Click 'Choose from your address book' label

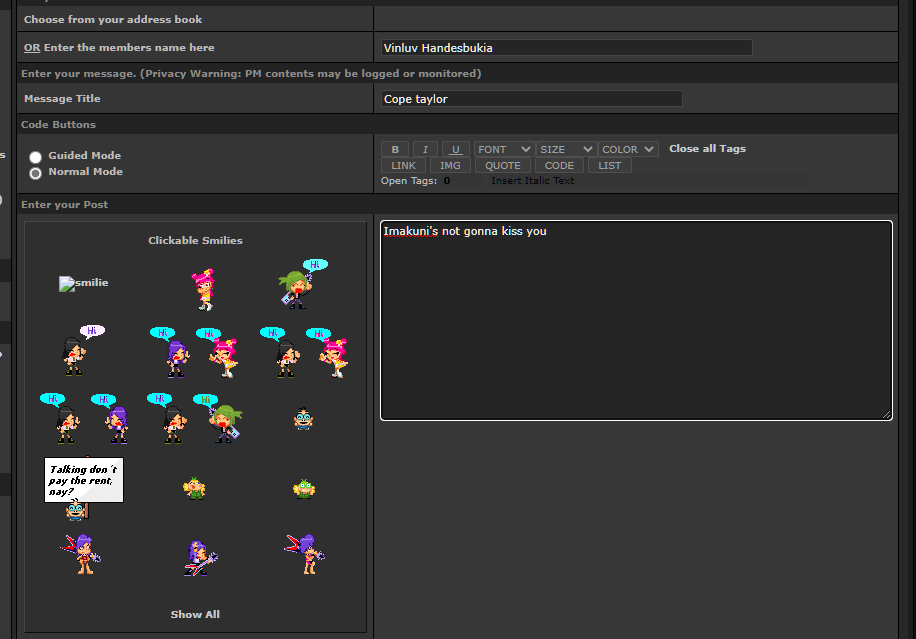tap(113, 19)
